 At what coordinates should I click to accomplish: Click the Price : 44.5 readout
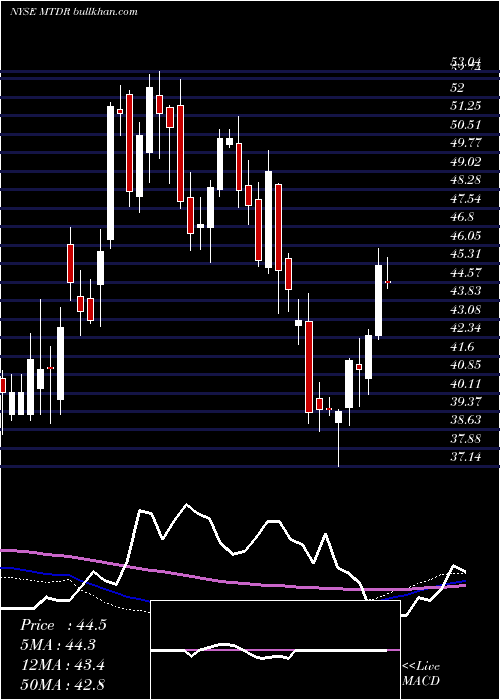(x=63, y=625)
